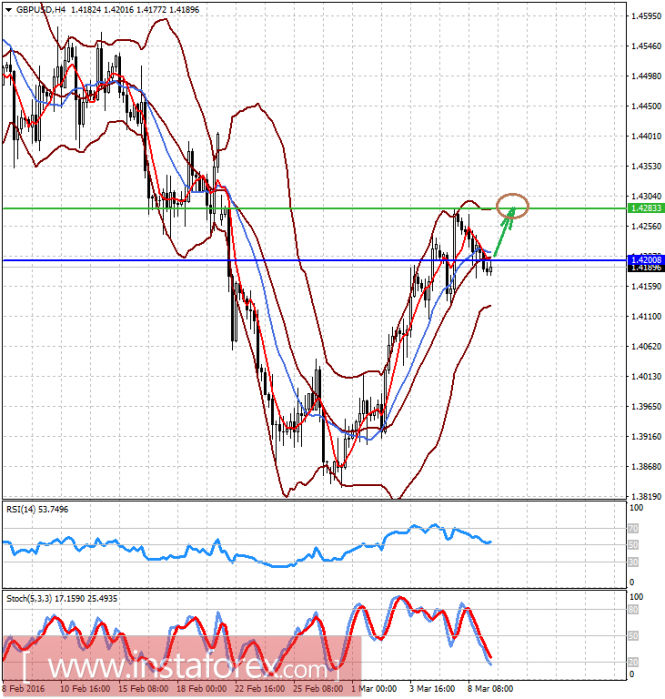Click the 22 Feb 16:00 time axis label
The width and height of the screenshot is (665, 699).
pyautogui.click(x=259, y=688)
